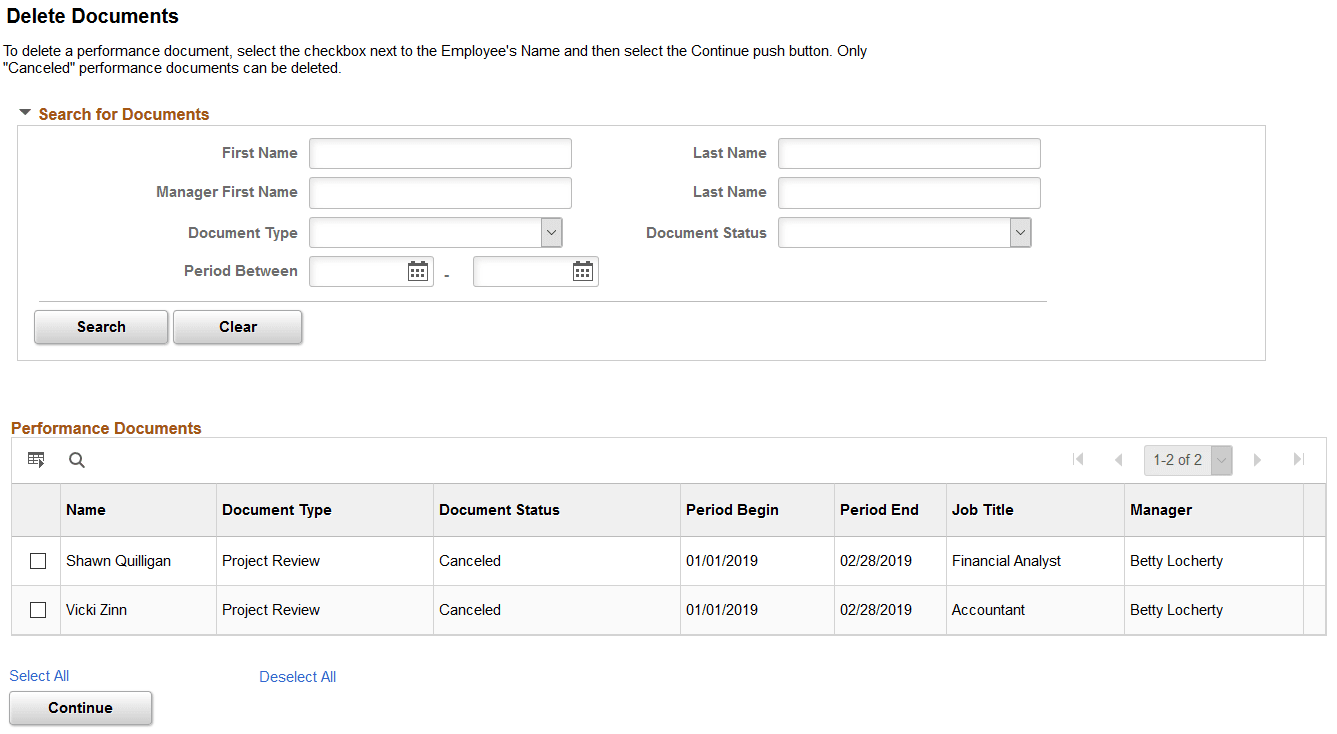The width and height of the screenshot is (1337, 734).
Task: Click the Clear button
Action: pos(237,327)
